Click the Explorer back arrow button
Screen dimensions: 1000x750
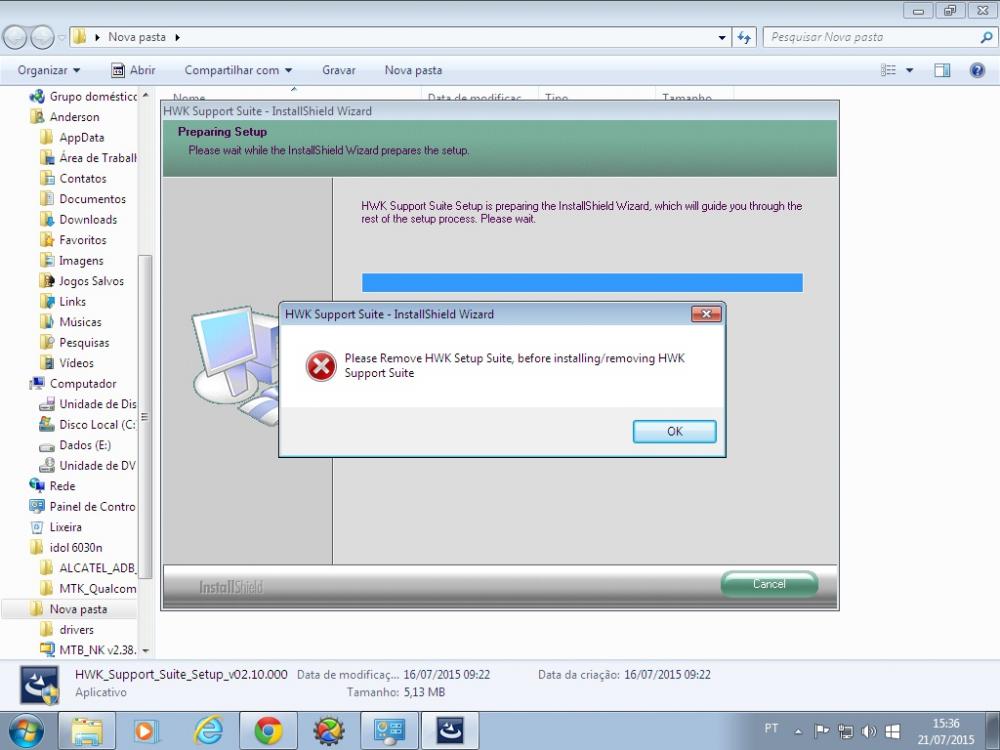coord(15,37)
